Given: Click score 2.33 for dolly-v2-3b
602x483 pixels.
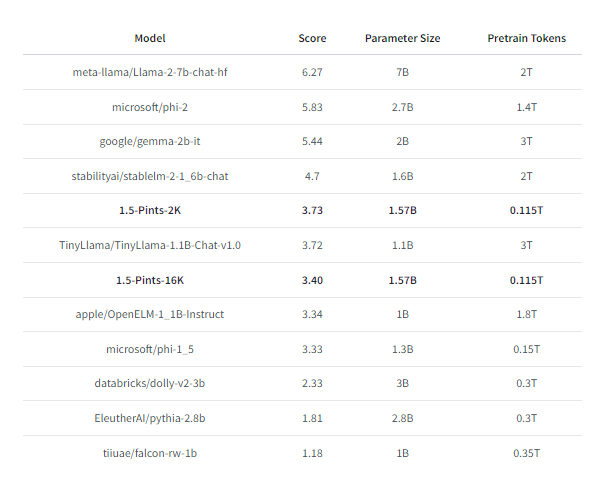Looking at the screenshot, I should tap(312, 384).
